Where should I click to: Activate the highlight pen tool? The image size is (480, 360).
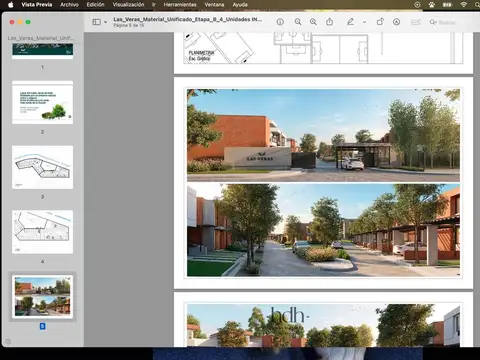click(x=350, y=22)
